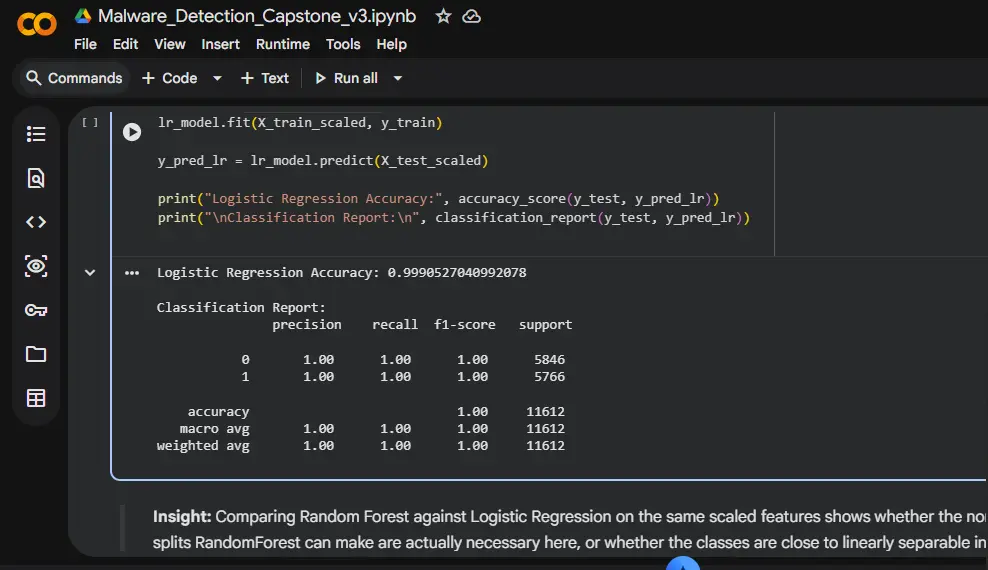Run the logistic regression cell
The width and height of the screenshot is (988, 570).
point(132,132)
